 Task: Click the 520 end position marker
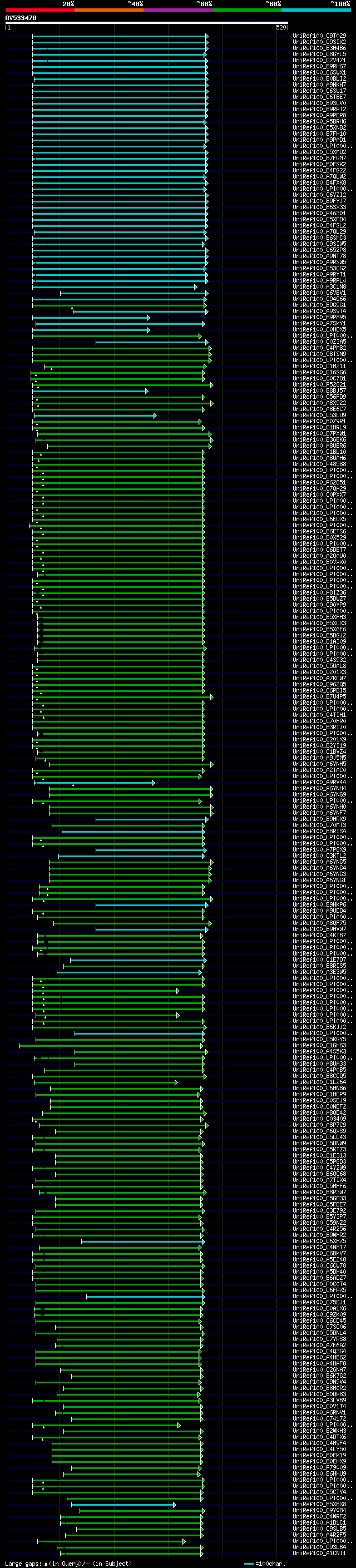point(281,27)
